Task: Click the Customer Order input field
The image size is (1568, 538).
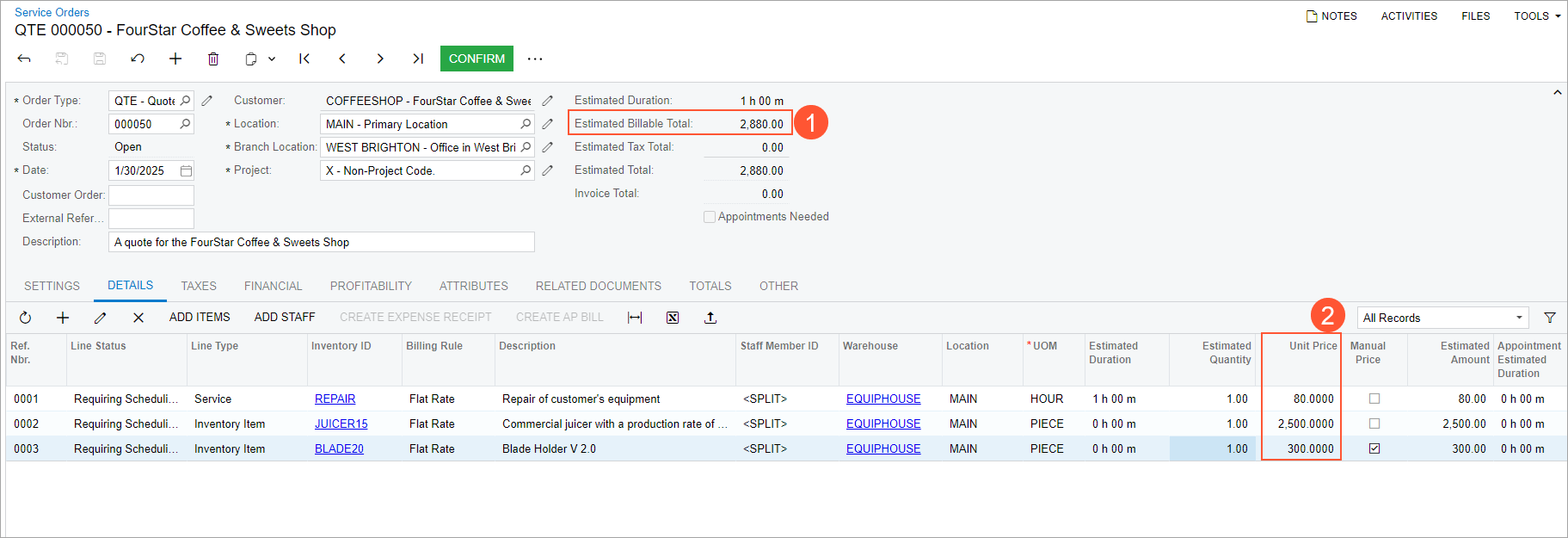Action: coord(151,195)
